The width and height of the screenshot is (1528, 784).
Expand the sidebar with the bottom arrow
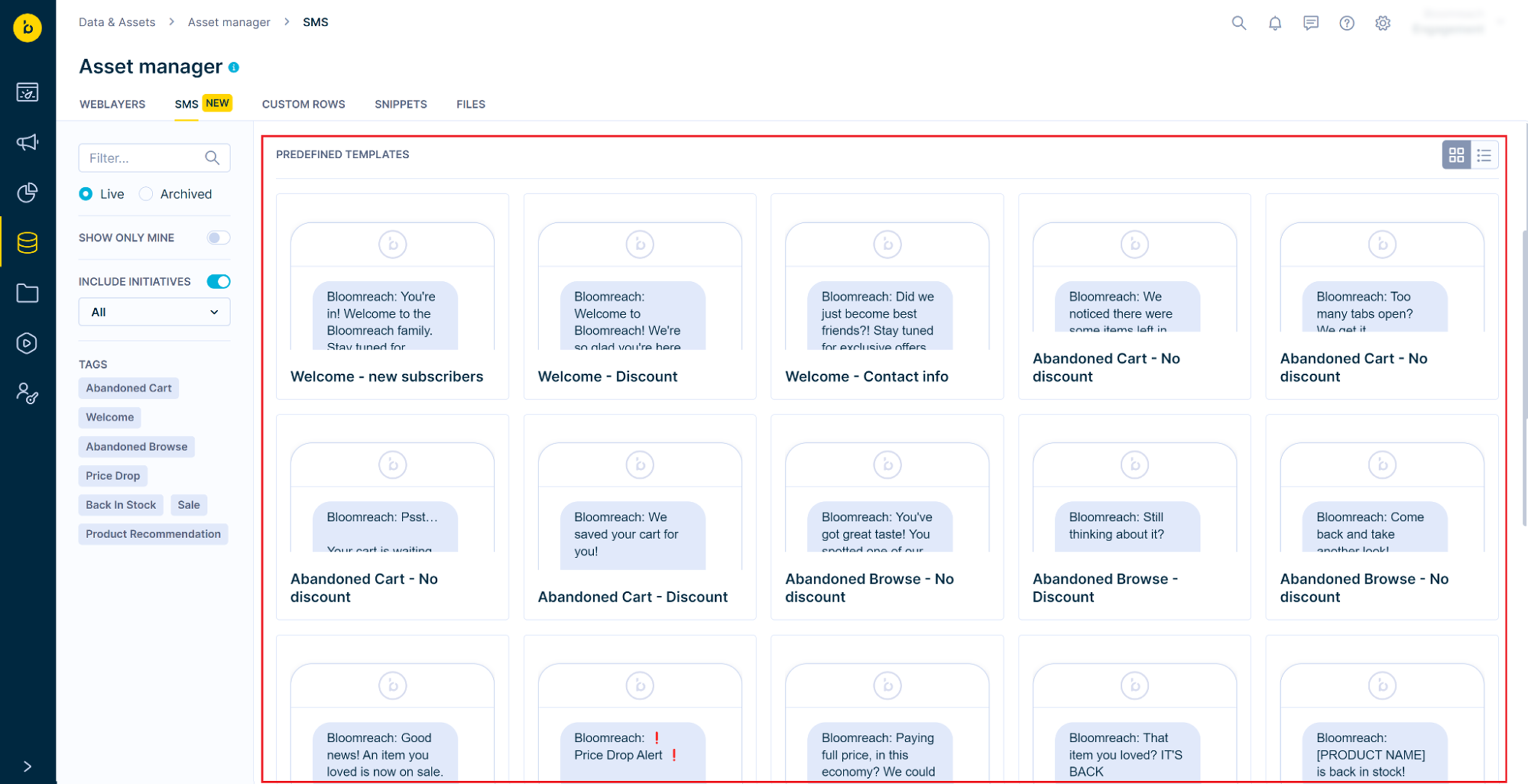(x=27, y=766)
